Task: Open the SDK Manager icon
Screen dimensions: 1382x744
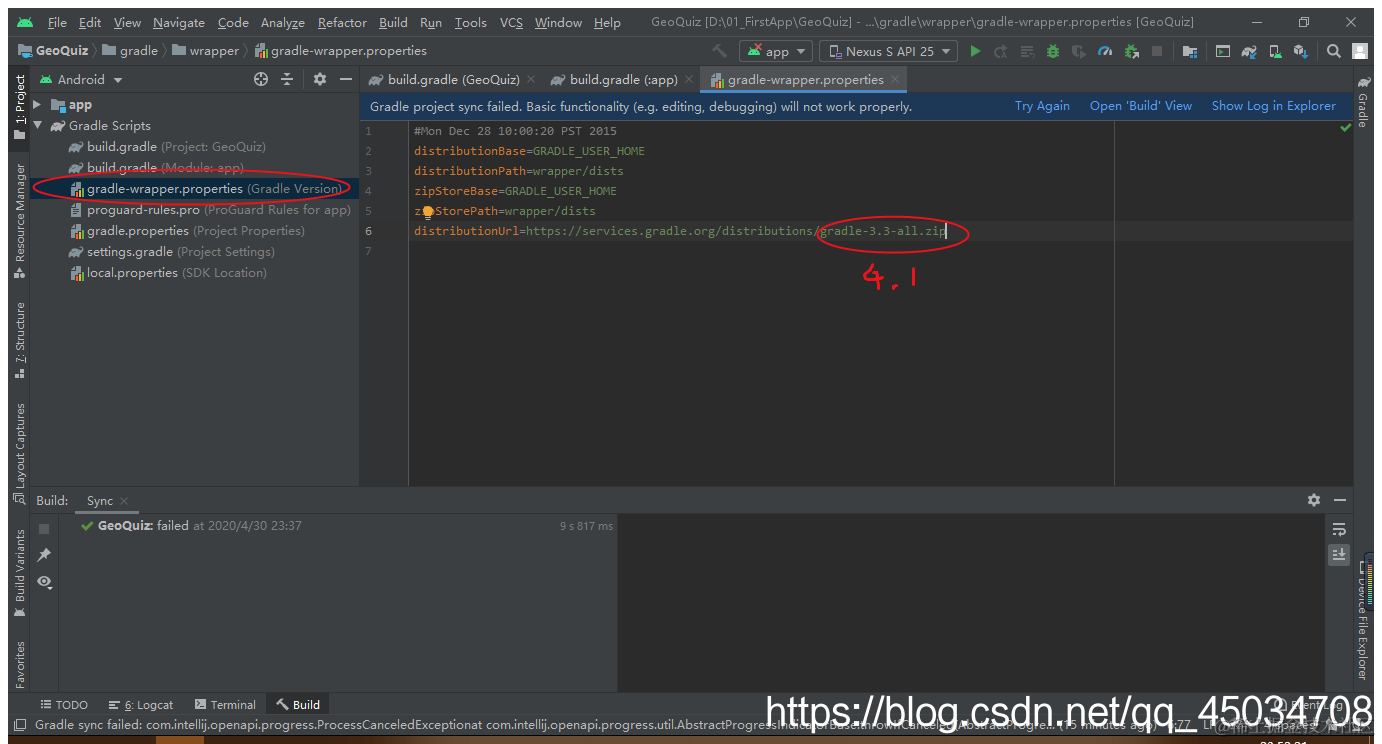Action: [x=1300, y=51]
